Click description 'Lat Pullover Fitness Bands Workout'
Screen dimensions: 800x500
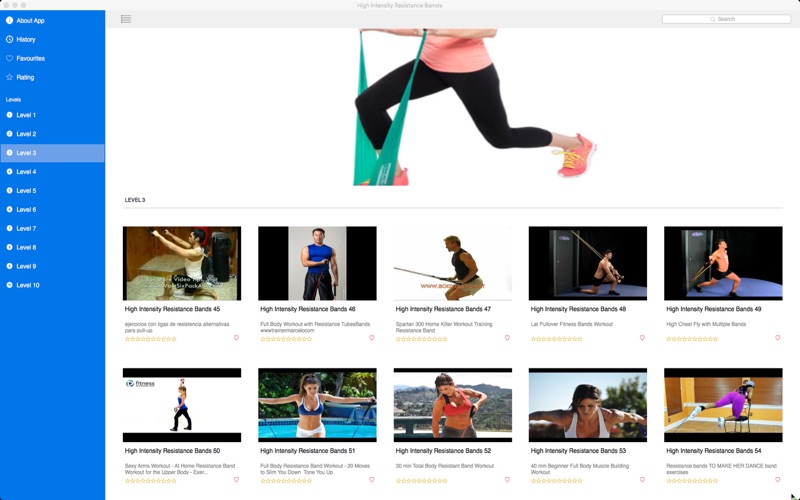click(571, 324)
